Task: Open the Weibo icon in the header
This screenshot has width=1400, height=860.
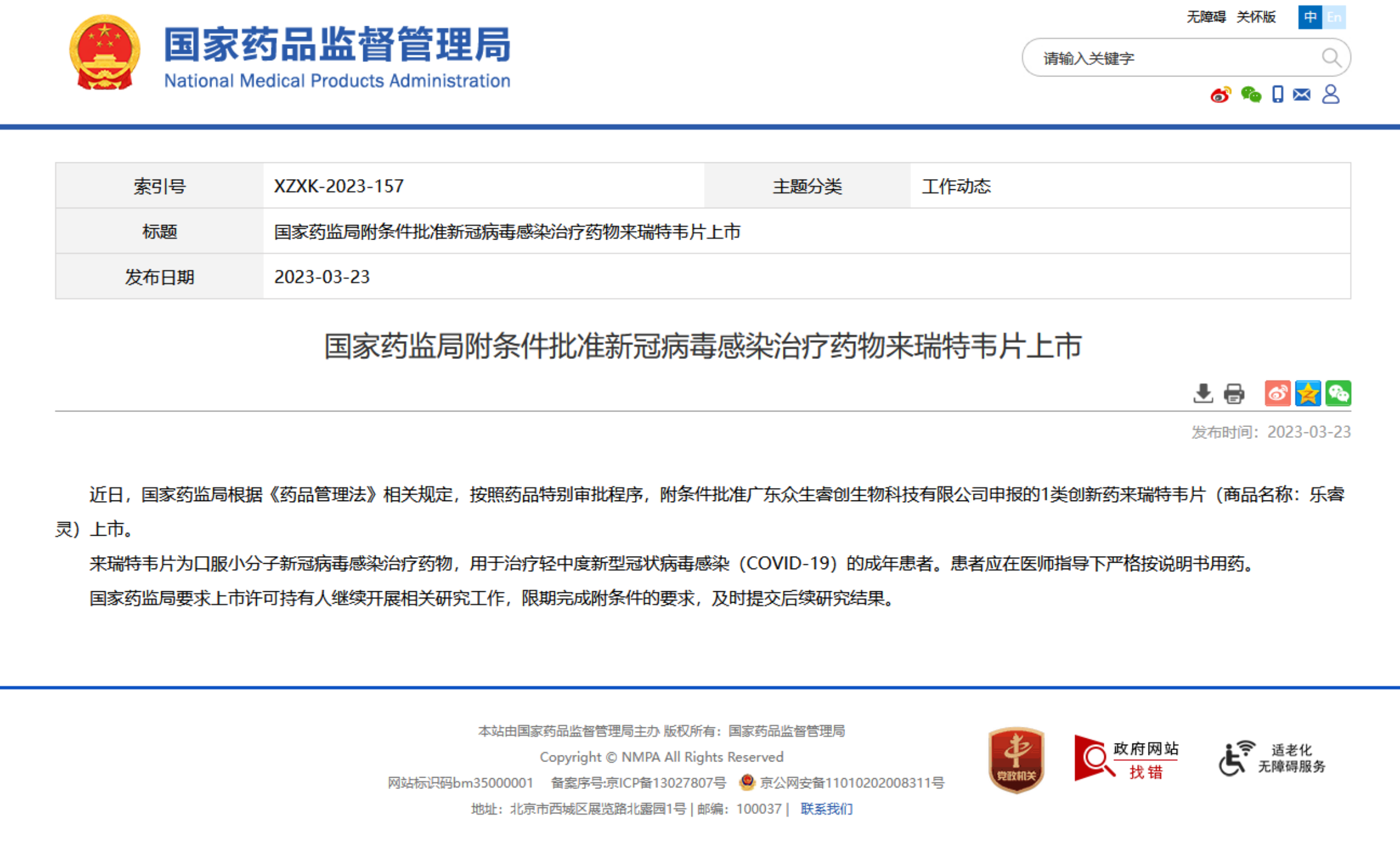Action: (x=1220, y=95)
